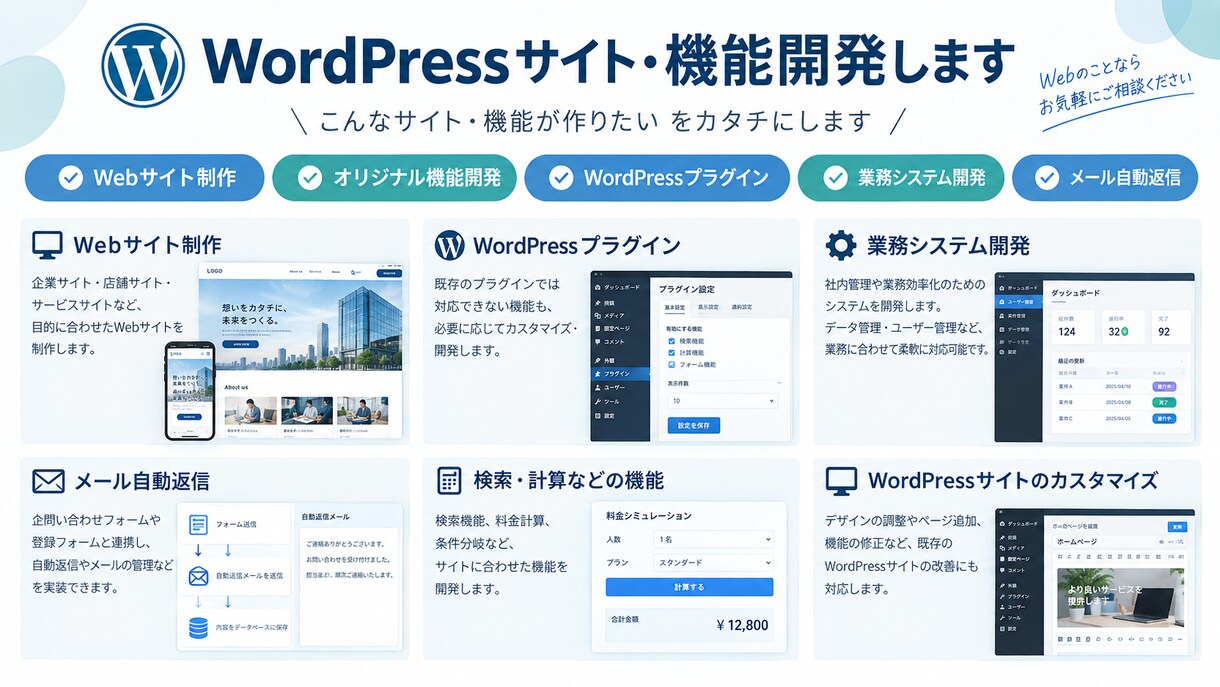Open プラグイン in plugin settings panel sidebar
The height and width of the screenshot is (687, 1220).
(x=620, y=373)
